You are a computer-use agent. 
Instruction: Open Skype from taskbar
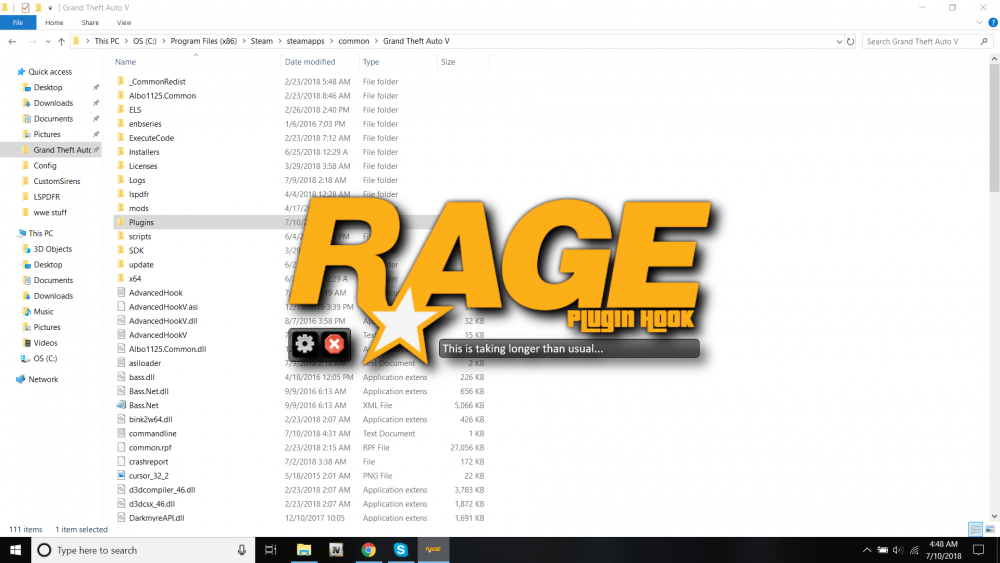[401, 550]
